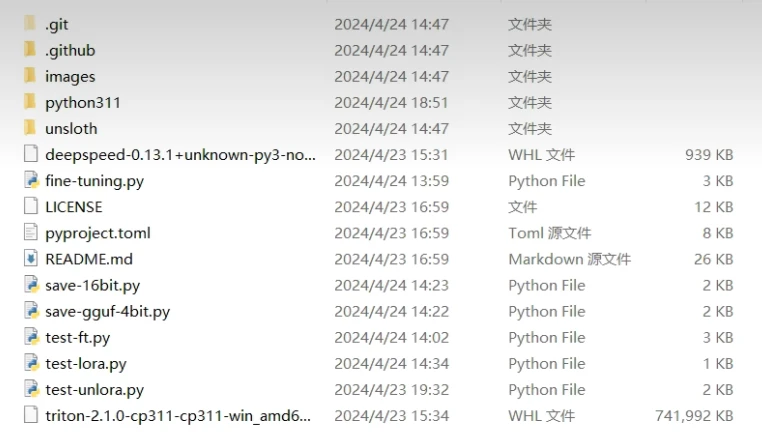This screenshot has height=440, width=762.
Task: Select the LICENSE file name
Action: [x=74, y=207]
